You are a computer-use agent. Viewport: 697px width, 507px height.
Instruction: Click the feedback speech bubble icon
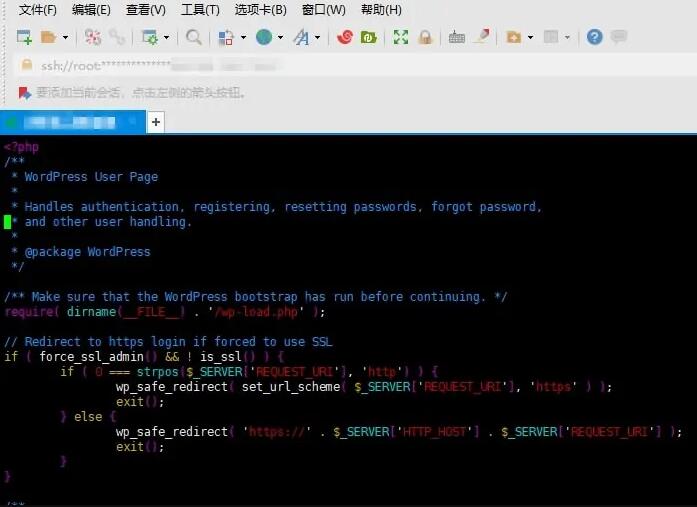click(619, 36)
